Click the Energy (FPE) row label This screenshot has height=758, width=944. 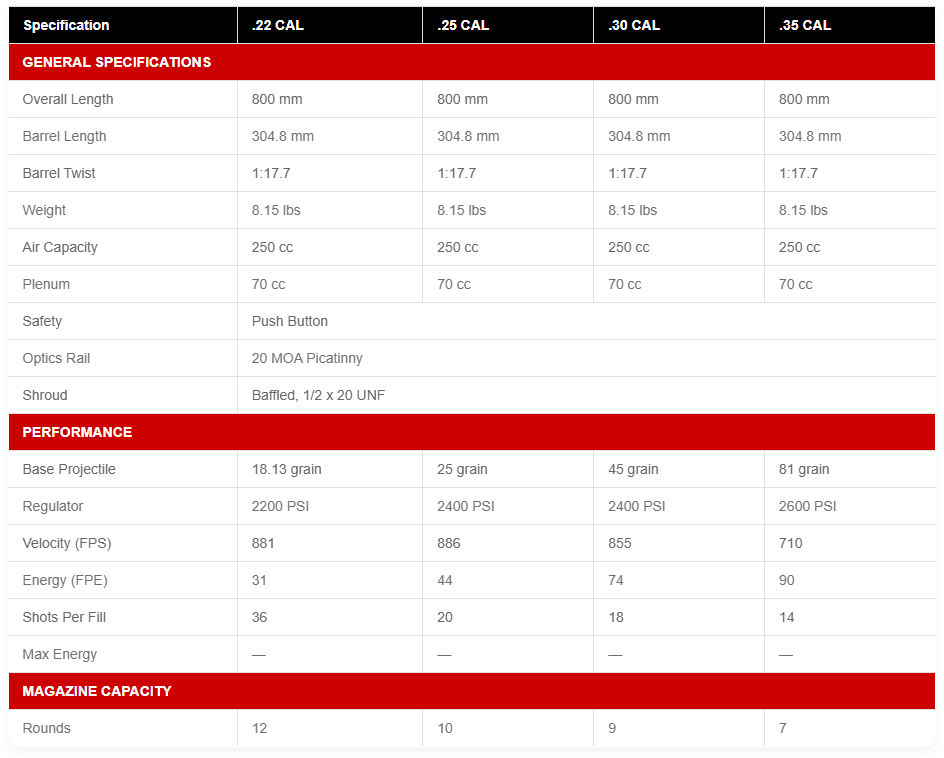pos(65,580)
